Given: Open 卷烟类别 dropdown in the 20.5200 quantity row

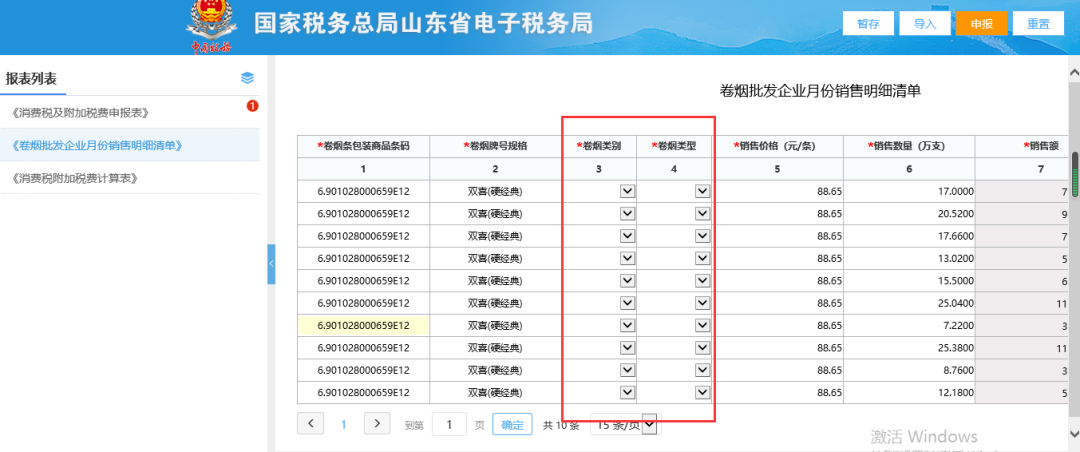Looking at the screenshot, I should coord(627,214).
